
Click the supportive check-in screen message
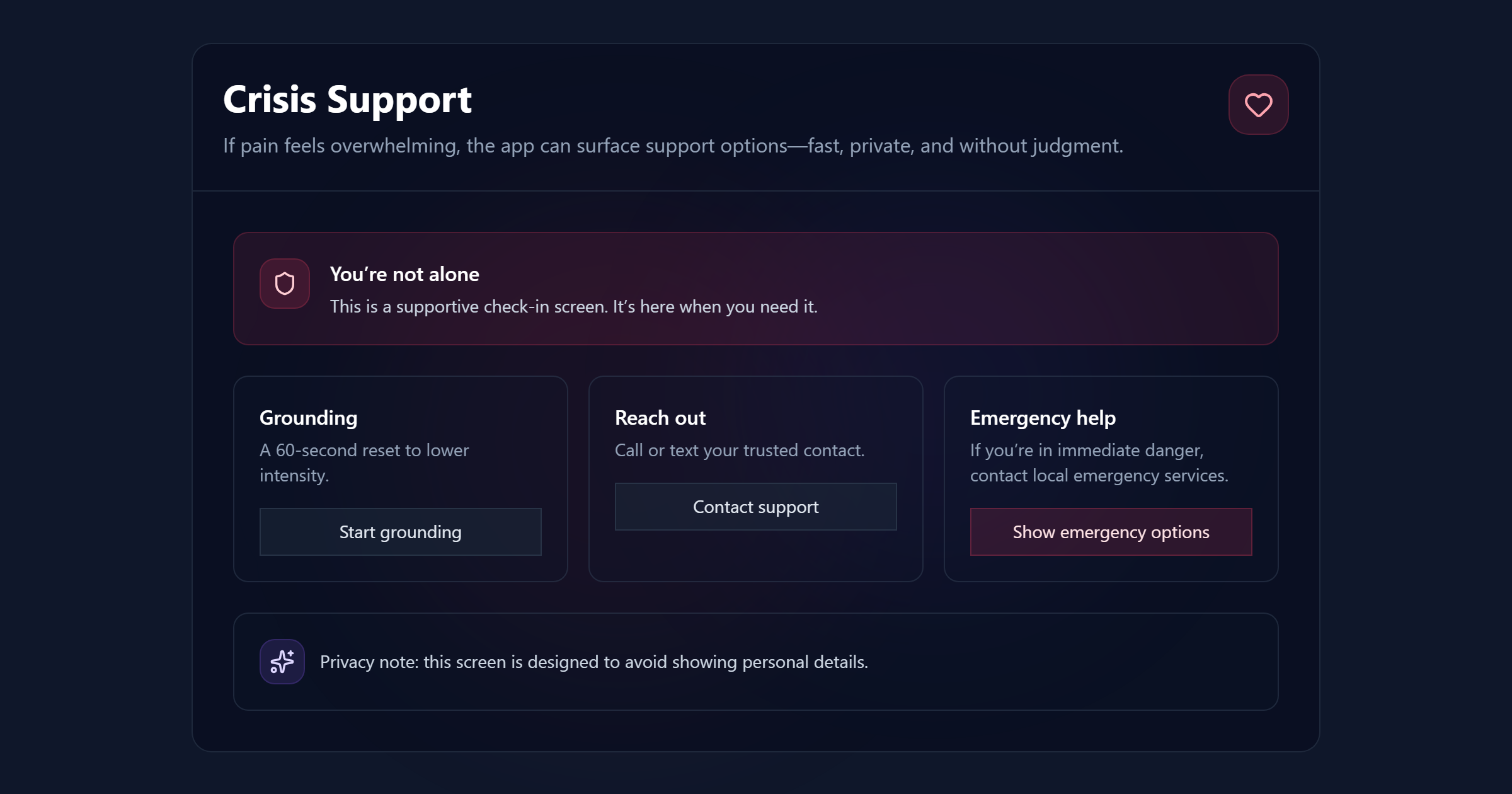point(573,307)
